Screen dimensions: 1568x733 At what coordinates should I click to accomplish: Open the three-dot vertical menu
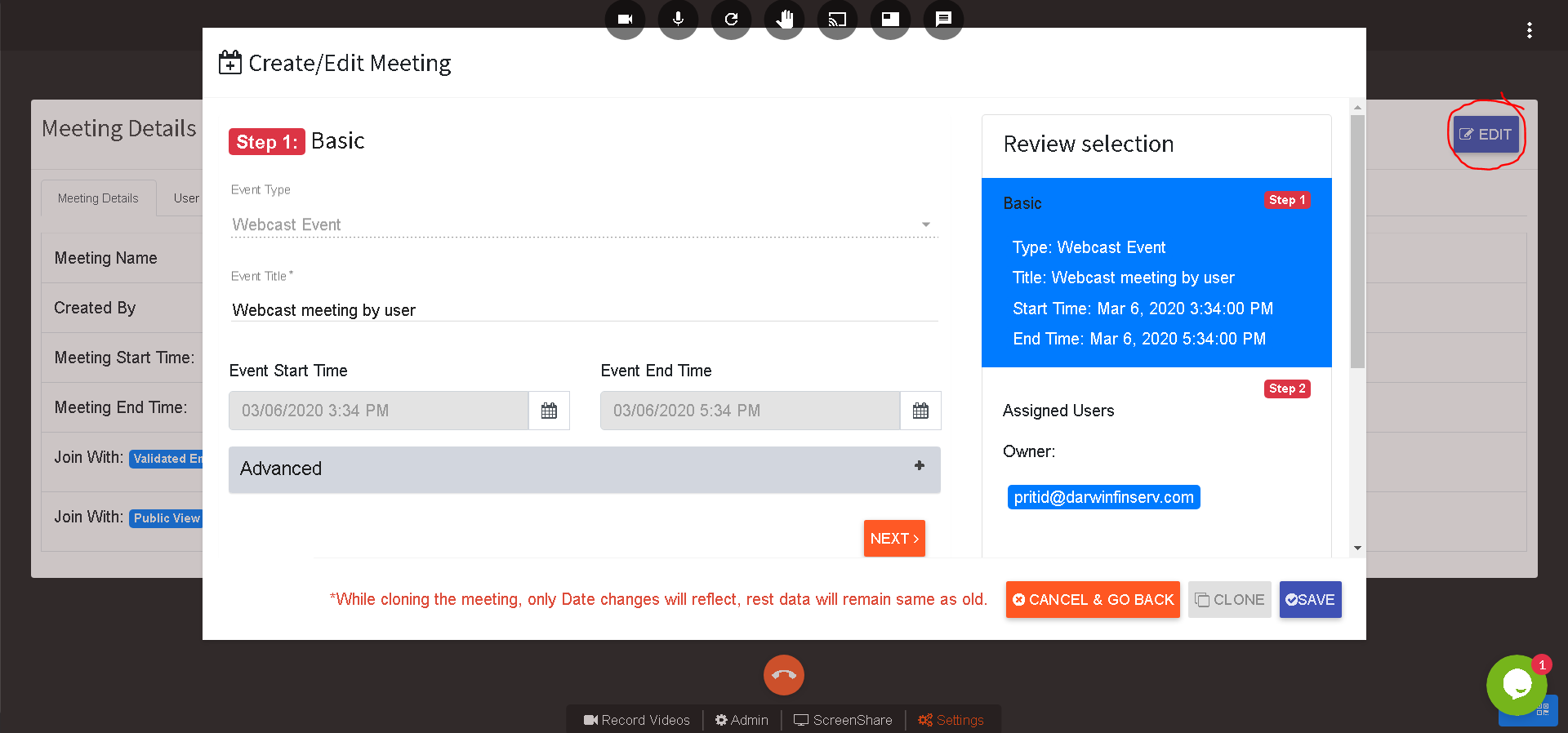click(1529, 30)
